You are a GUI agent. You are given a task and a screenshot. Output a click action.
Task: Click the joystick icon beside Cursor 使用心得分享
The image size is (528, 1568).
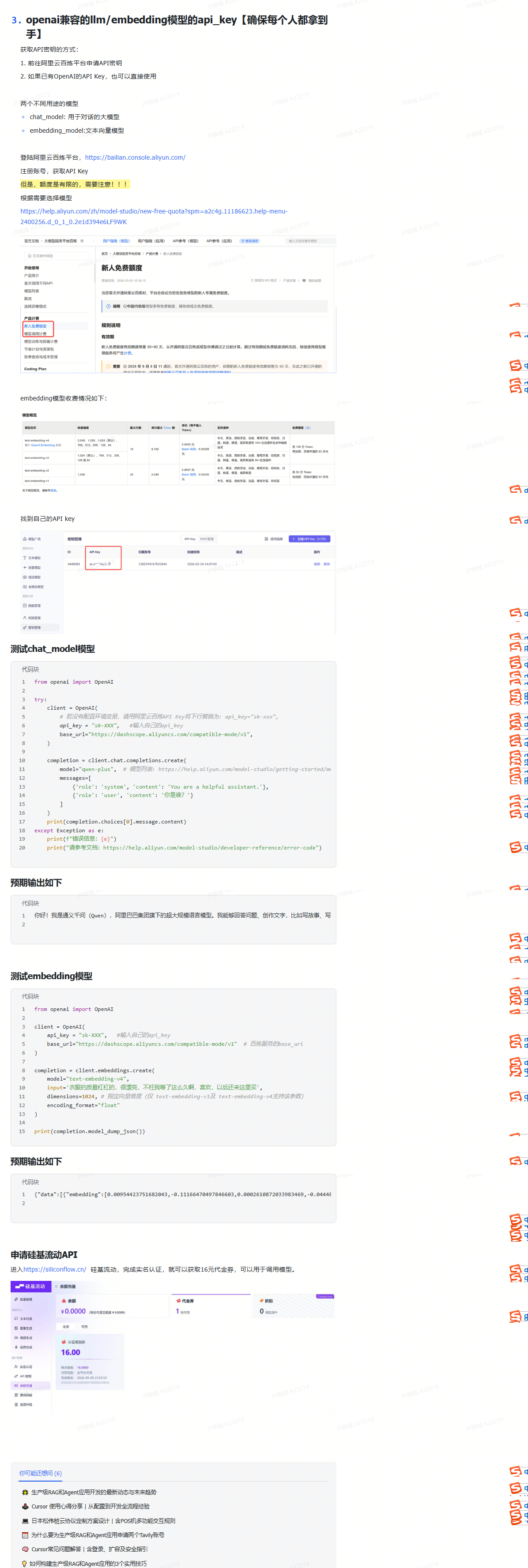click(x=25, y=1507)
